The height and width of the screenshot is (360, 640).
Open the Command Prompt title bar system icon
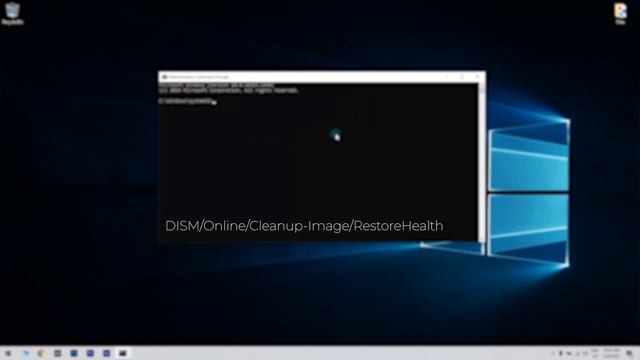click(x=164, y=77)
